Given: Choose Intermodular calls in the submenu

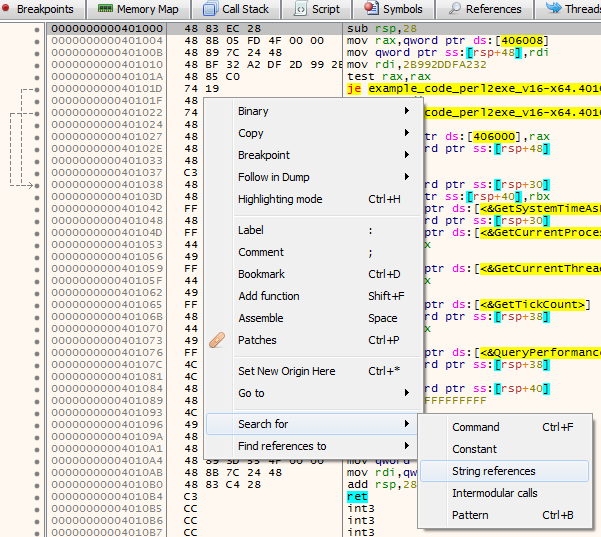Looking at the screenshot, I should coord(494,493).
